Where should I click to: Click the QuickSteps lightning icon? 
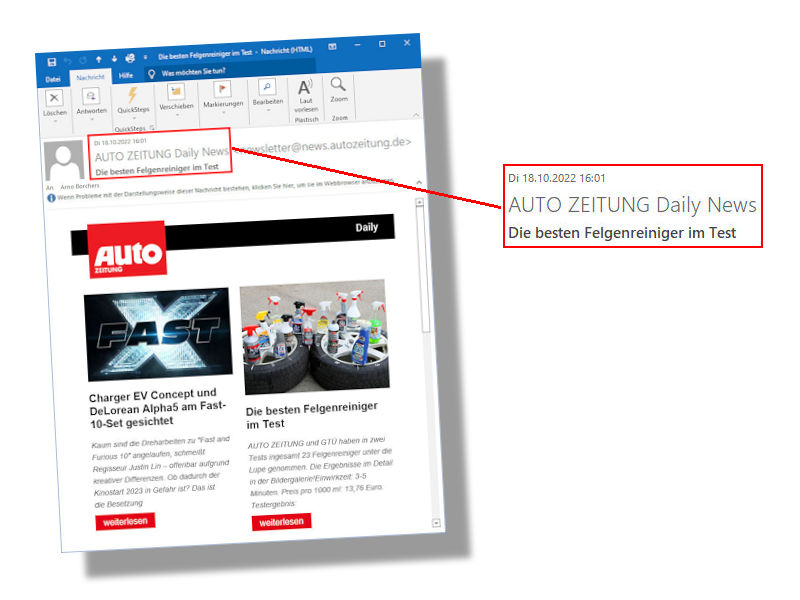click(x=133, y=94)
